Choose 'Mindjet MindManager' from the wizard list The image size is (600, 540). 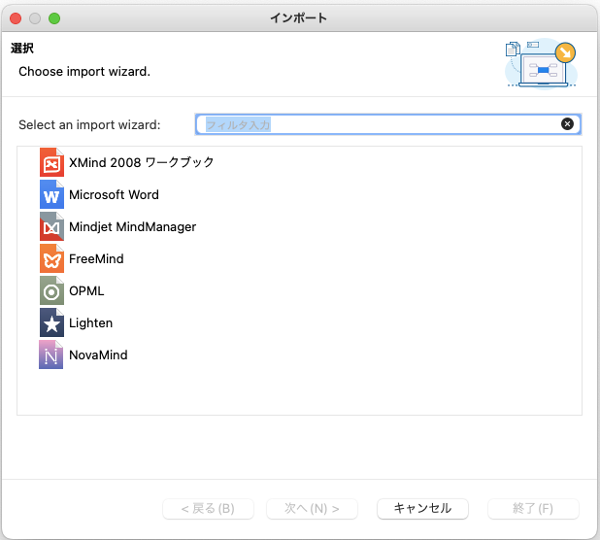coord(132,227)
